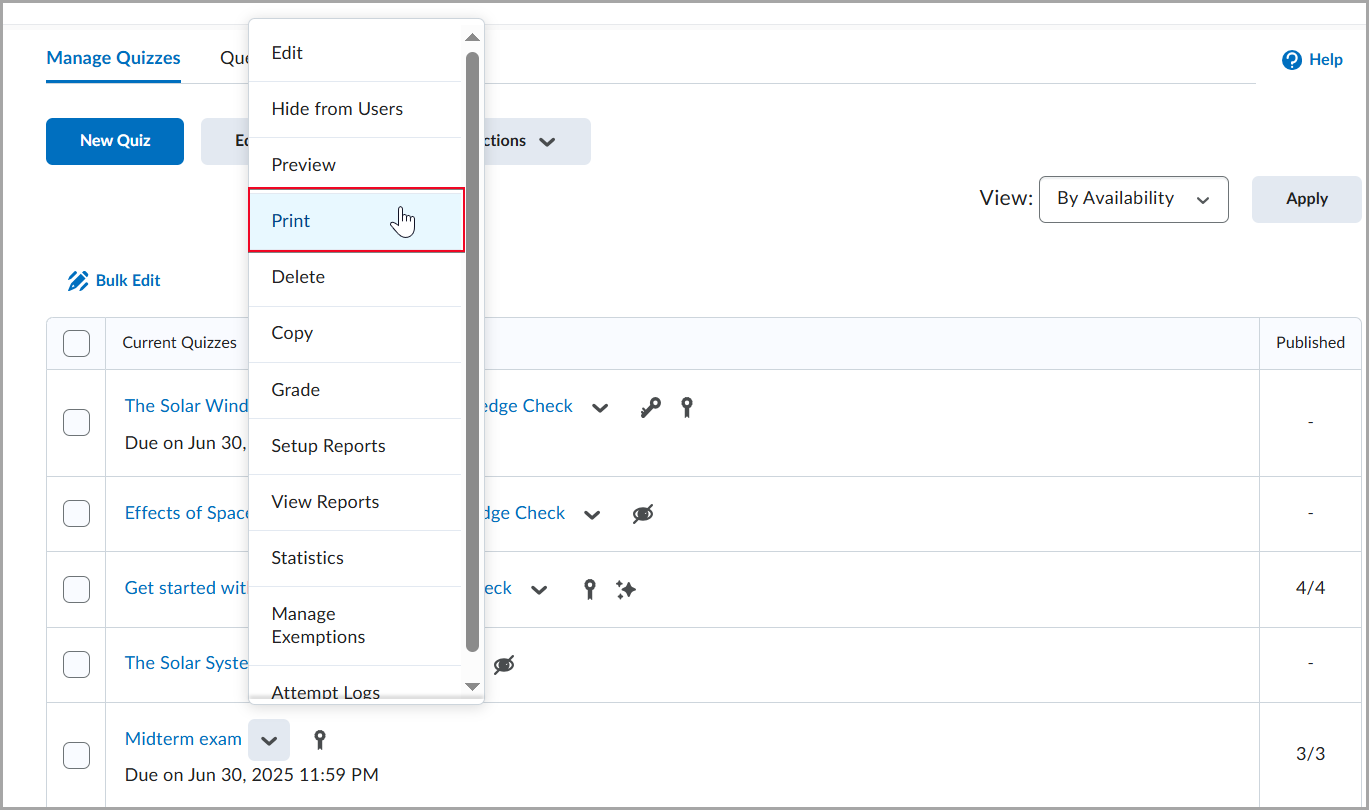1369x810 pixels.
Task: Click the hidden-eye icon on Effects of Space quiz
Action: (x=643, y=513)
